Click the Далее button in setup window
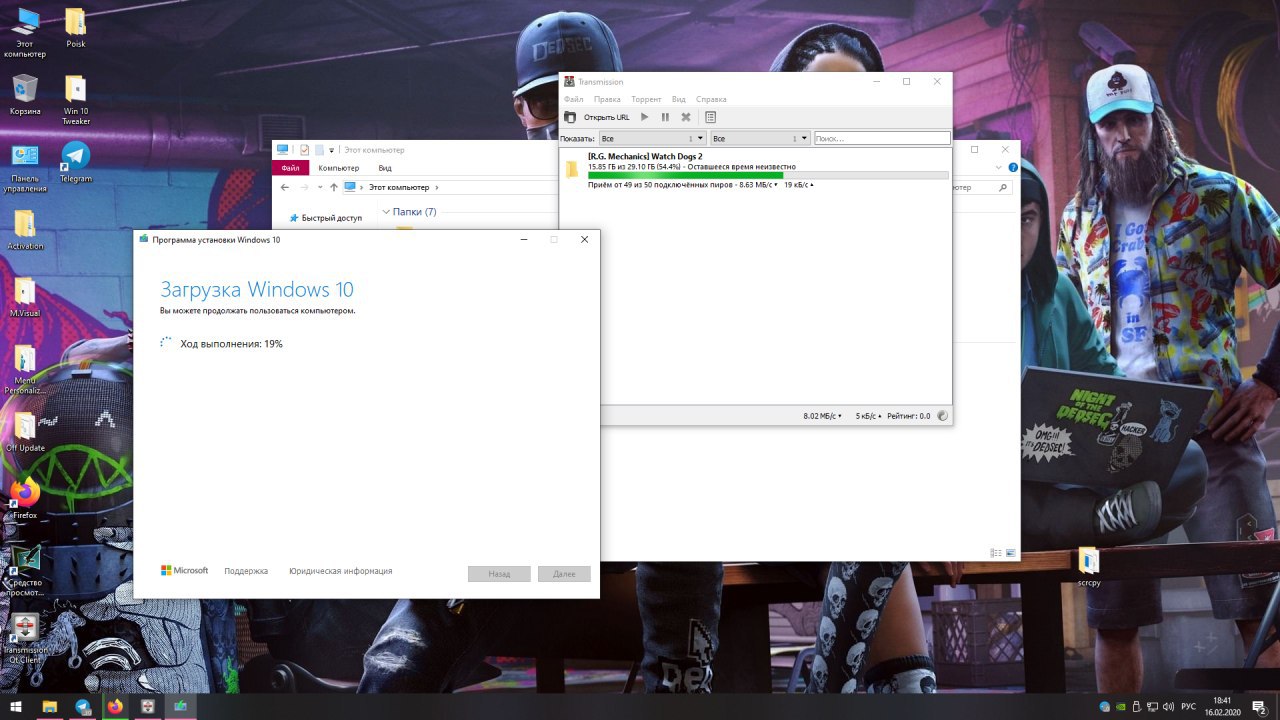Image resolution: width=1280 pixels, height=720 pixels. click(x=564, y=574)
